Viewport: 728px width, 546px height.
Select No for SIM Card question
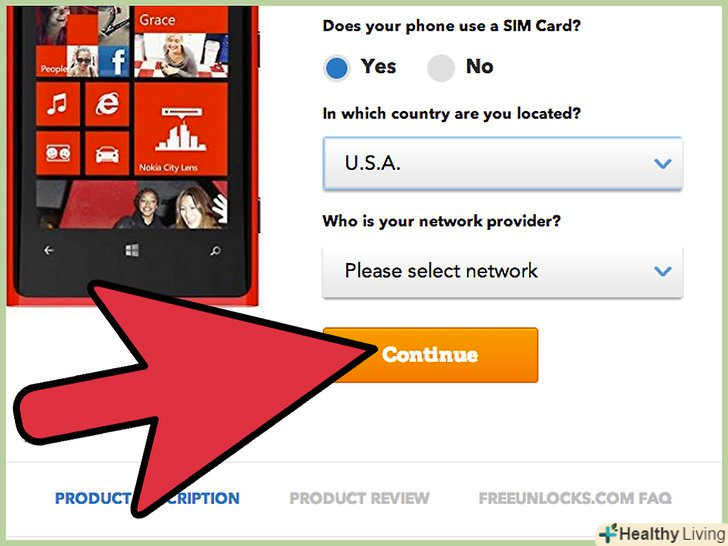[x=441, y=68]
